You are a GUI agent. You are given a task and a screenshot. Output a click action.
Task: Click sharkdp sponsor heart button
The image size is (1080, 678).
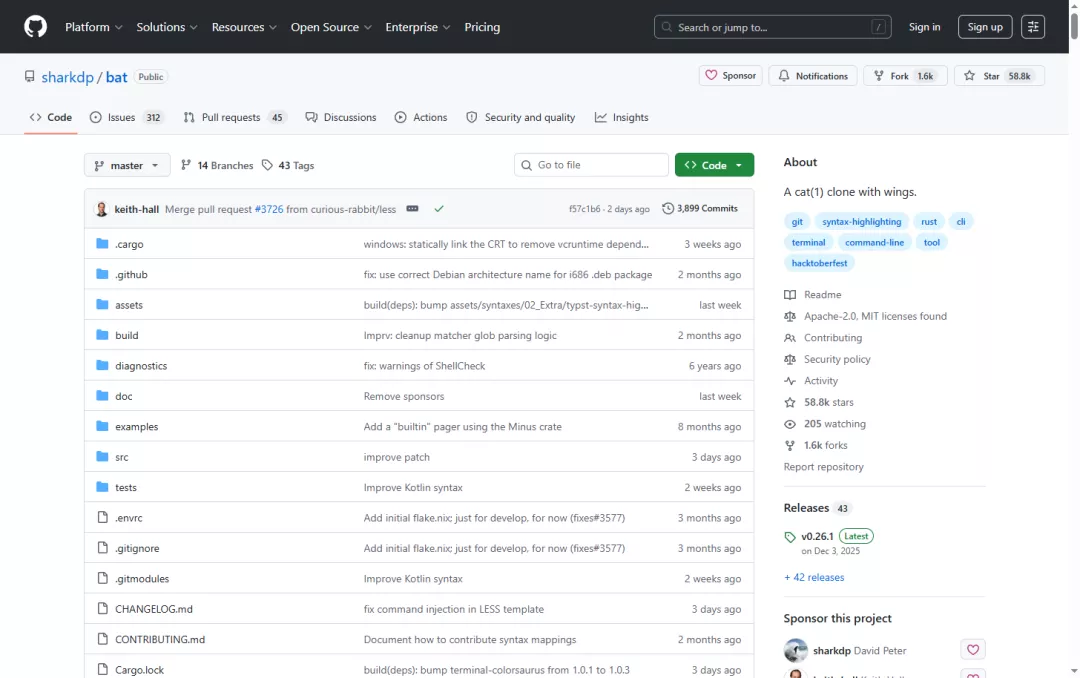pyautogui.click(x=973, y=650)
